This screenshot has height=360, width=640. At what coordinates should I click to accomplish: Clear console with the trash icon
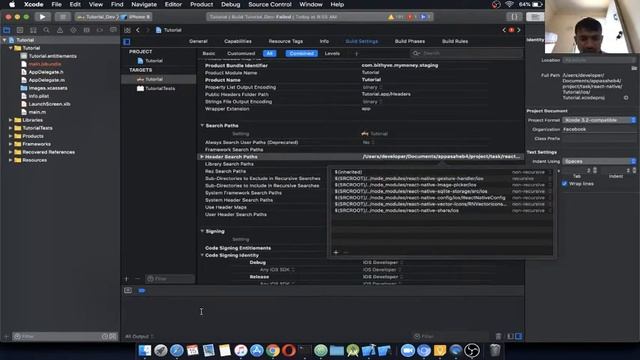(498, 336)
